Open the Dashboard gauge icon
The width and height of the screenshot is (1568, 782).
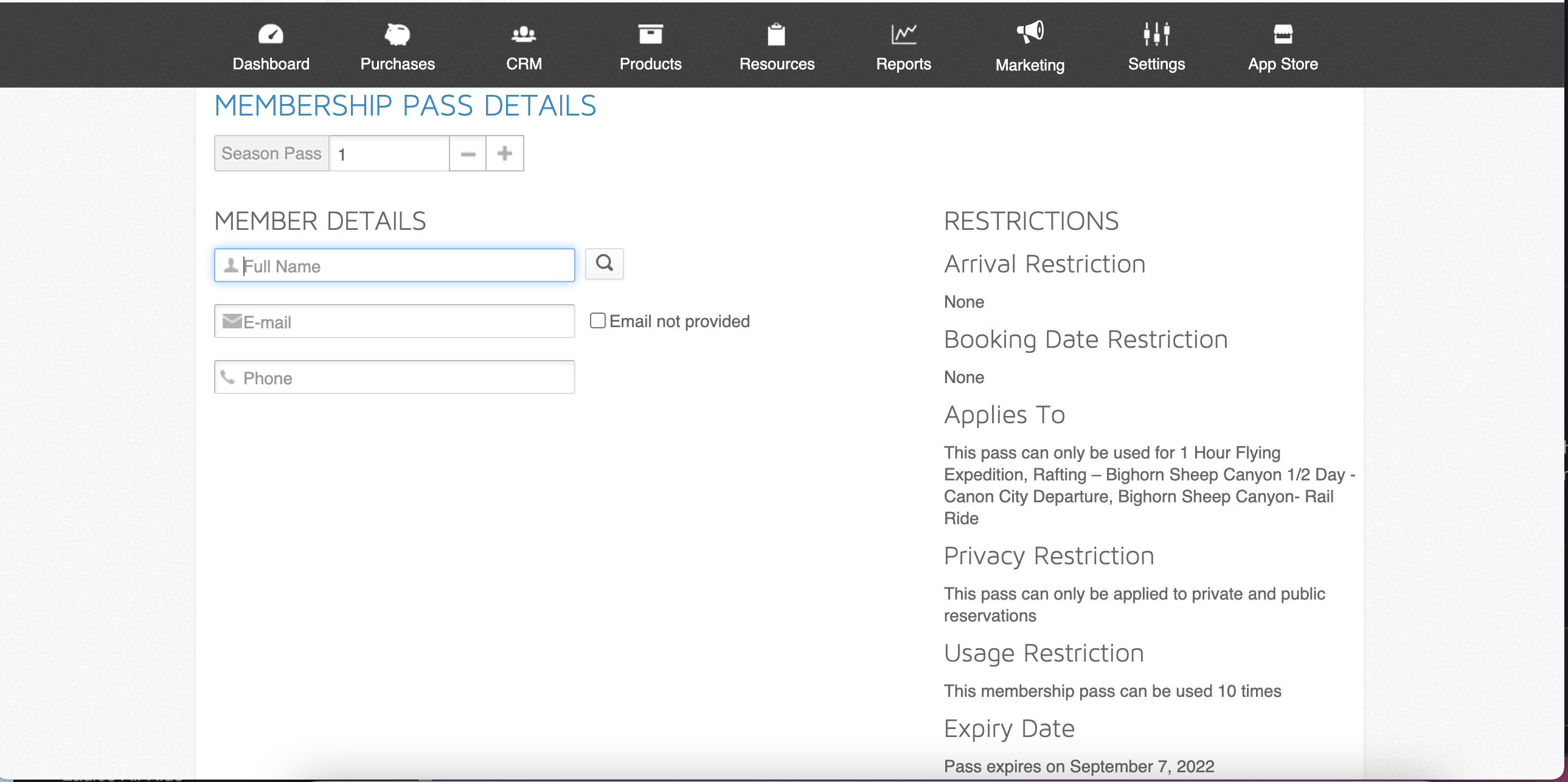coord(271,34)
